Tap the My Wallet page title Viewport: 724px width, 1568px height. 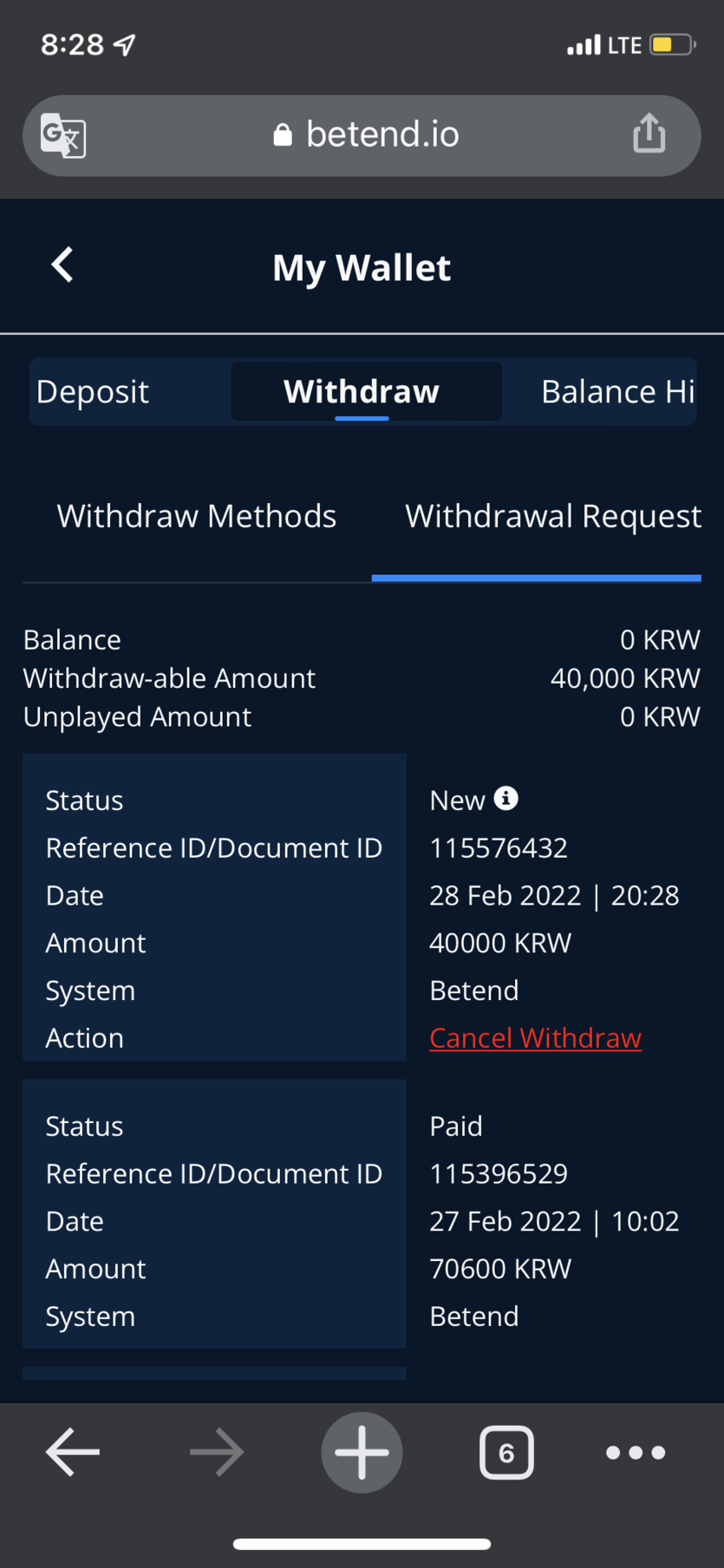[362, 268]
